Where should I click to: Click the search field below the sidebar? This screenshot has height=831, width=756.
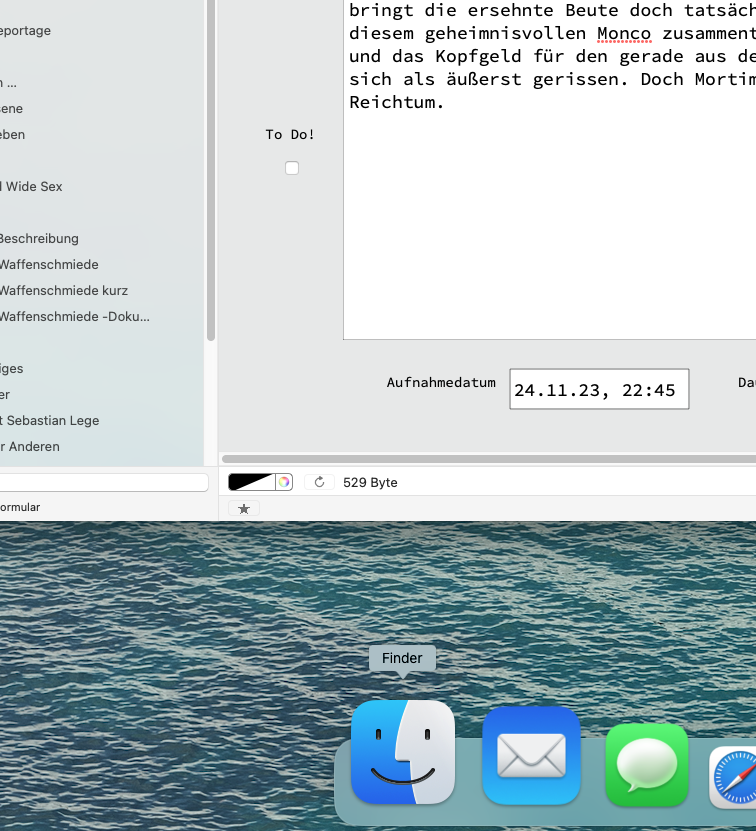(100, 482)
